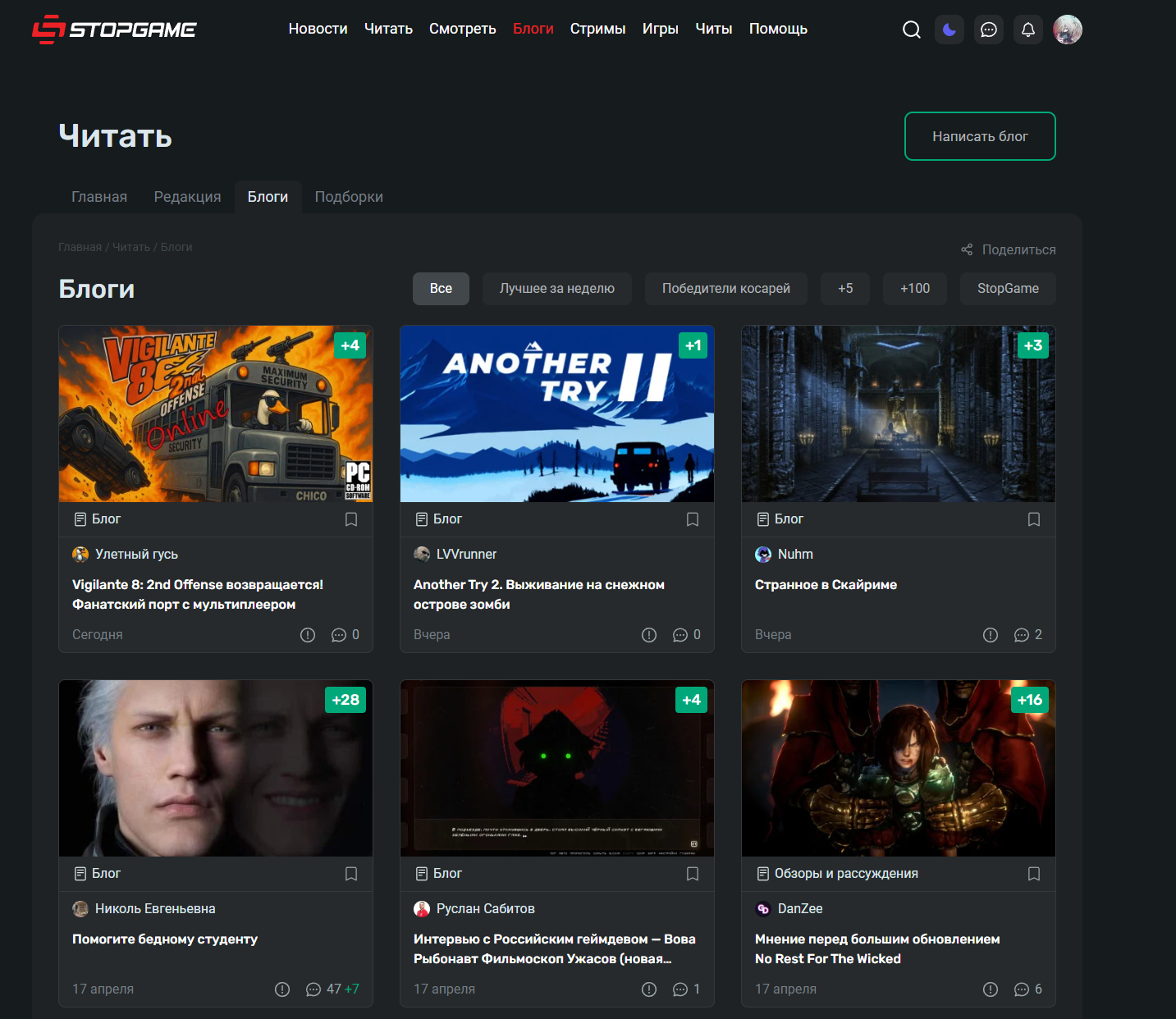The image size is (1176, 1019).
Task: Open Обзоры и рассуждения category label
Action: (846, 874)
